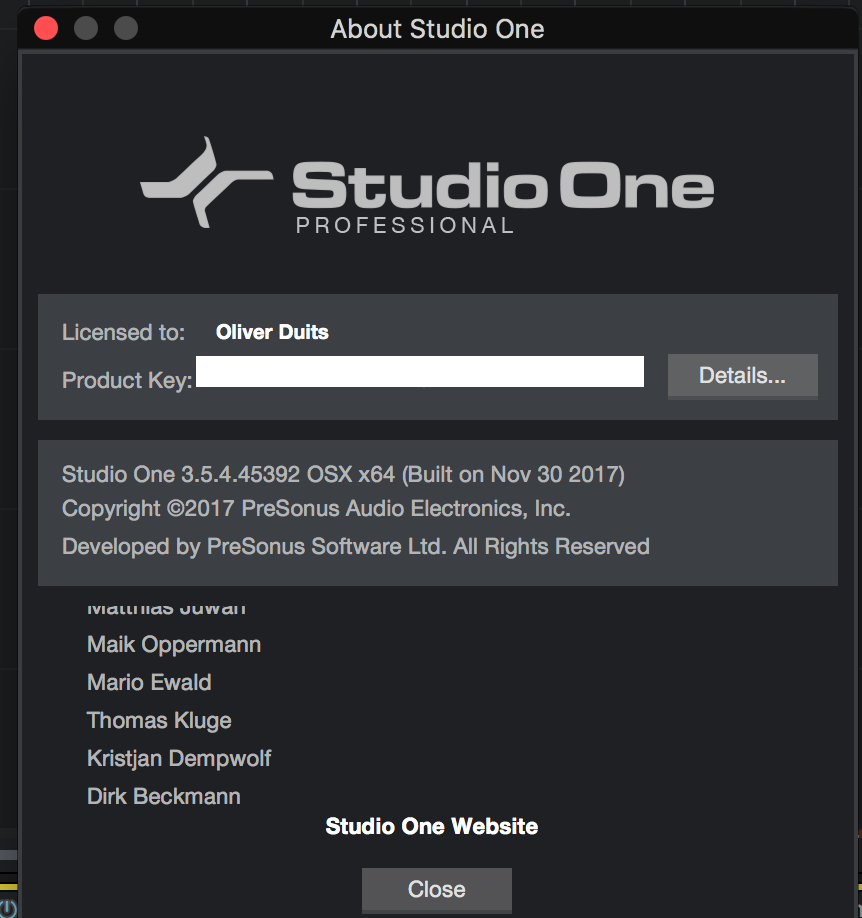Click inside the white Product Key field

420,371
